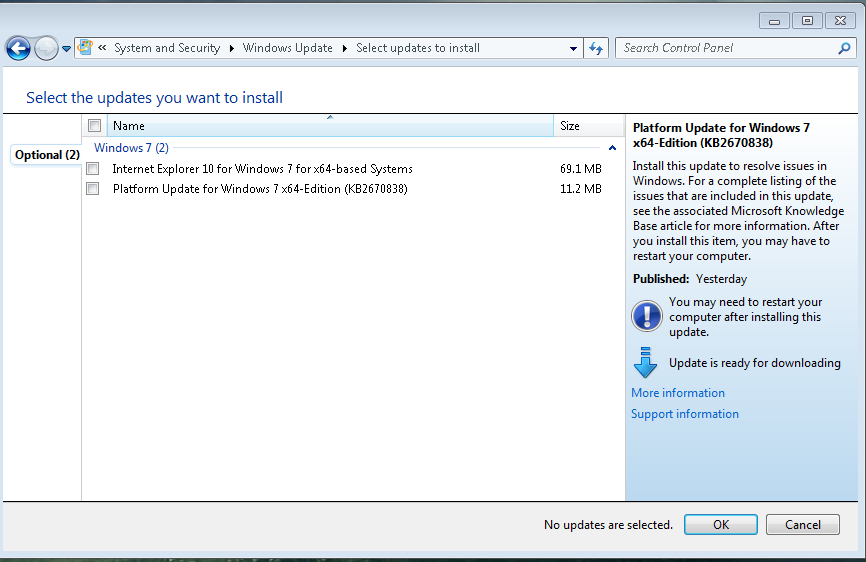Open the recent pages dropdown arrow
This screenshot has width=866, height=562.
point(66,49)
